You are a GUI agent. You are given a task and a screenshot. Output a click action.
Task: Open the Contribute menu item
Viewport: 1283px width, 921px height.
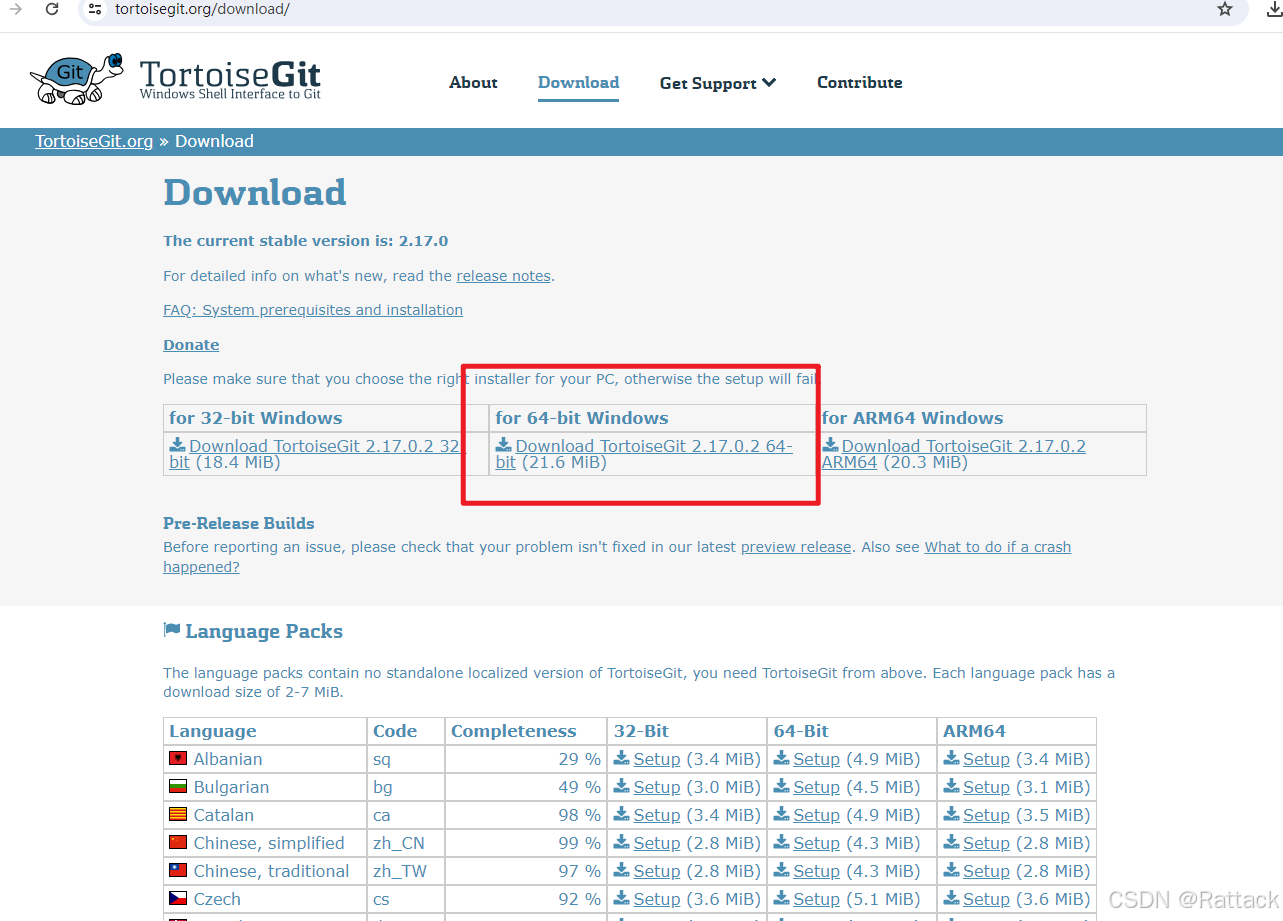pos(859,84)
